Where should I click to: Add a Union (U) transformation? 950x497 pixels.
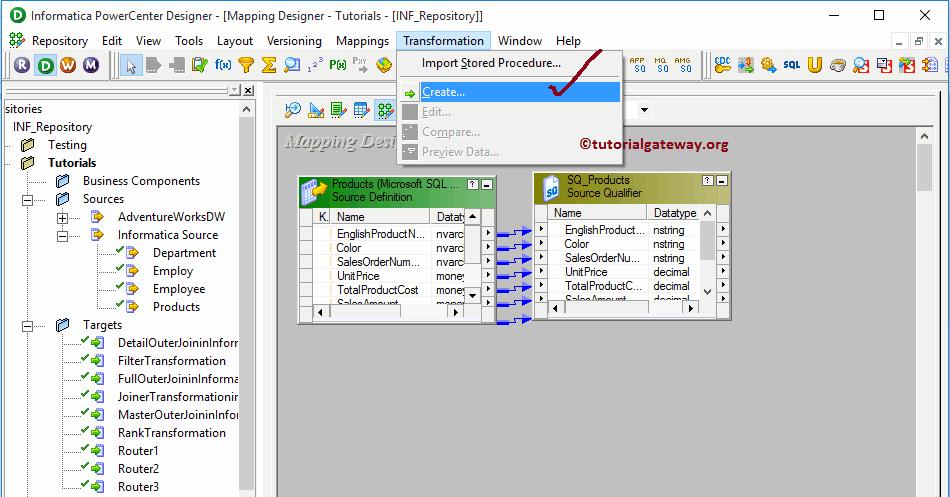point(815,65)
